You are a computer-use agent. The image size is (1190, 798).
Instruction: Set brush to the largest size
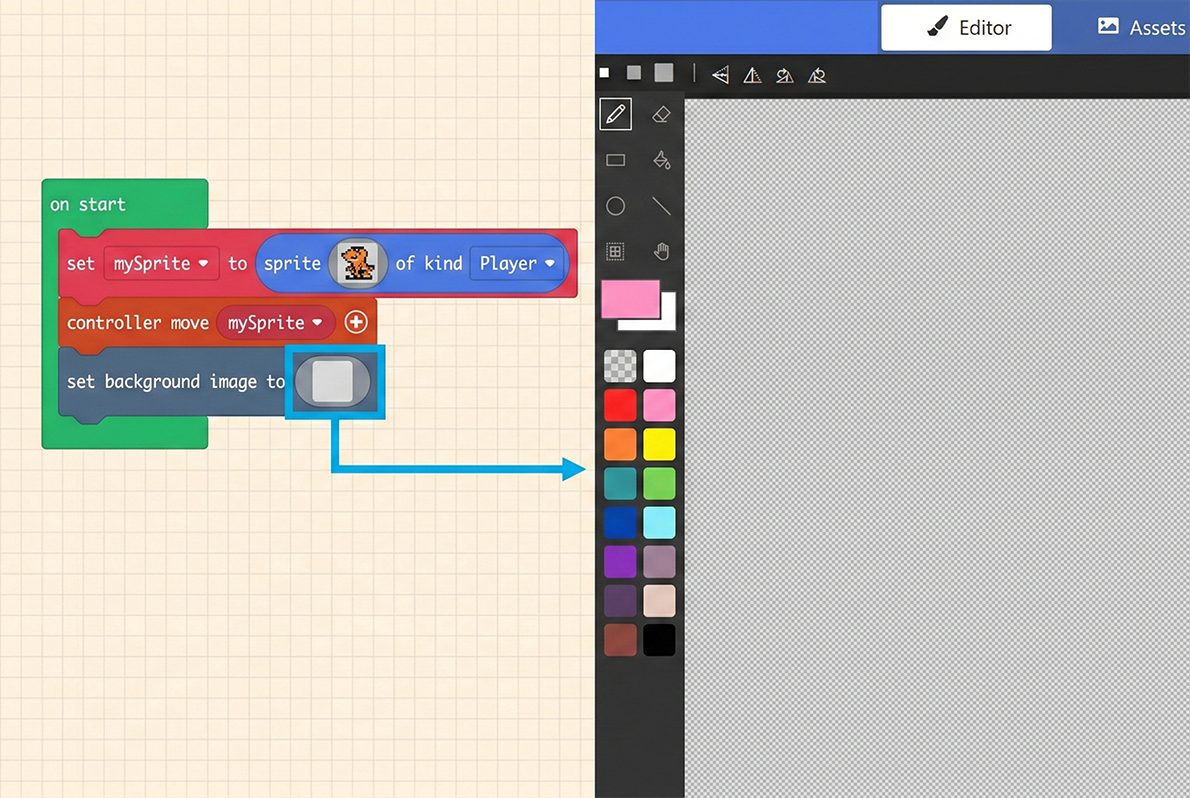tap(663, 73)
